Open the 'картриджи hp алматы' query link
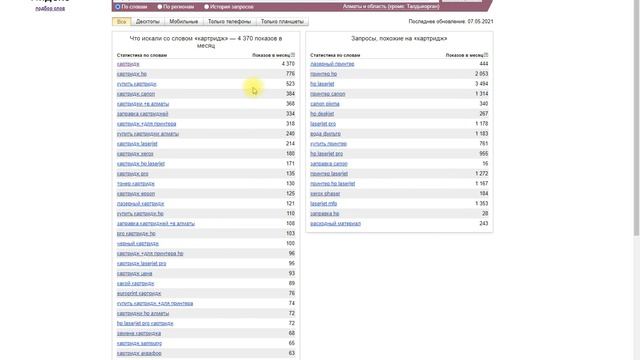The width and height of the screenshot is (640, 360). coord(143,313)
